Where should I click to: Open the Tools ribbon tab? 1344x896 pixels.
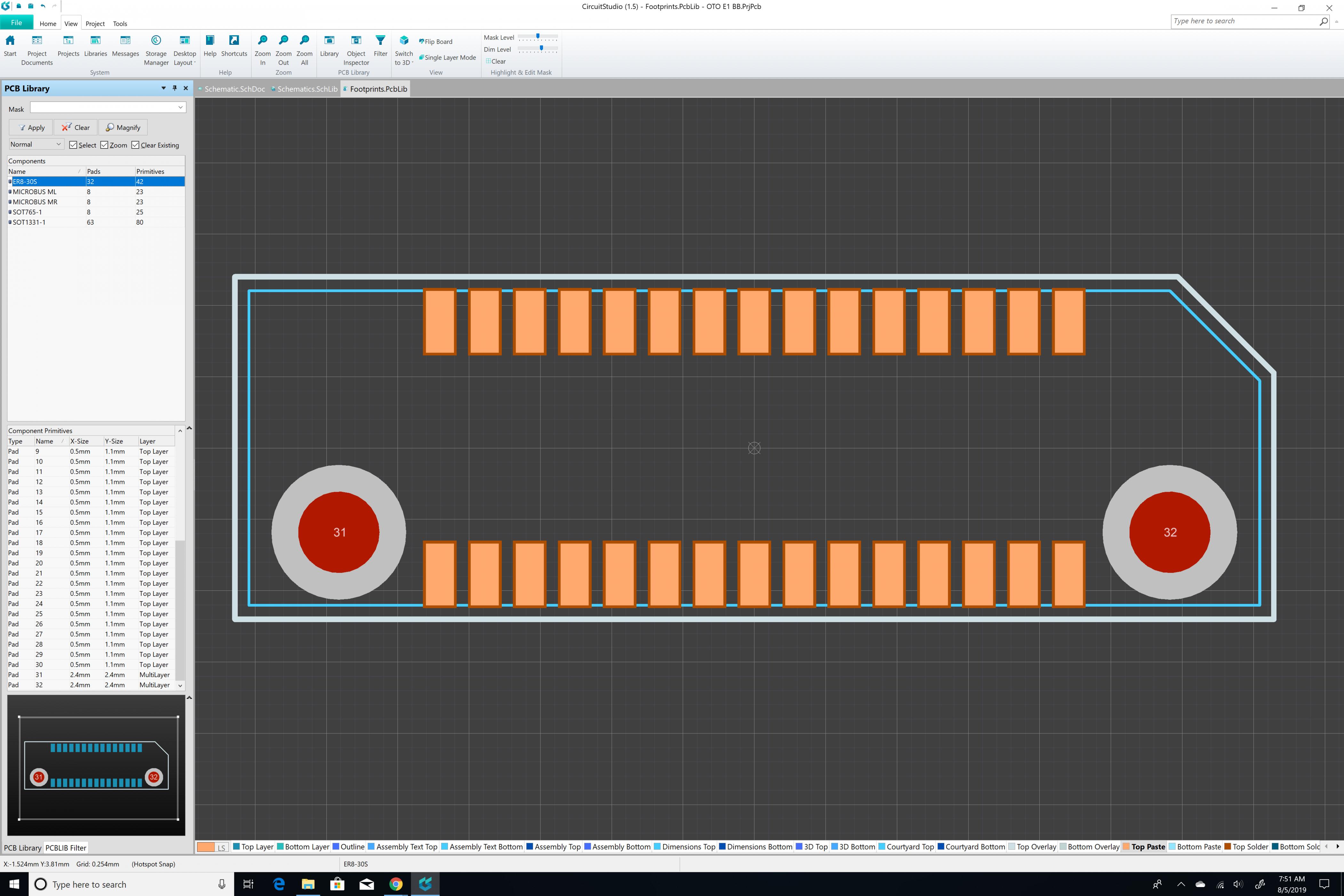(120, 23)
